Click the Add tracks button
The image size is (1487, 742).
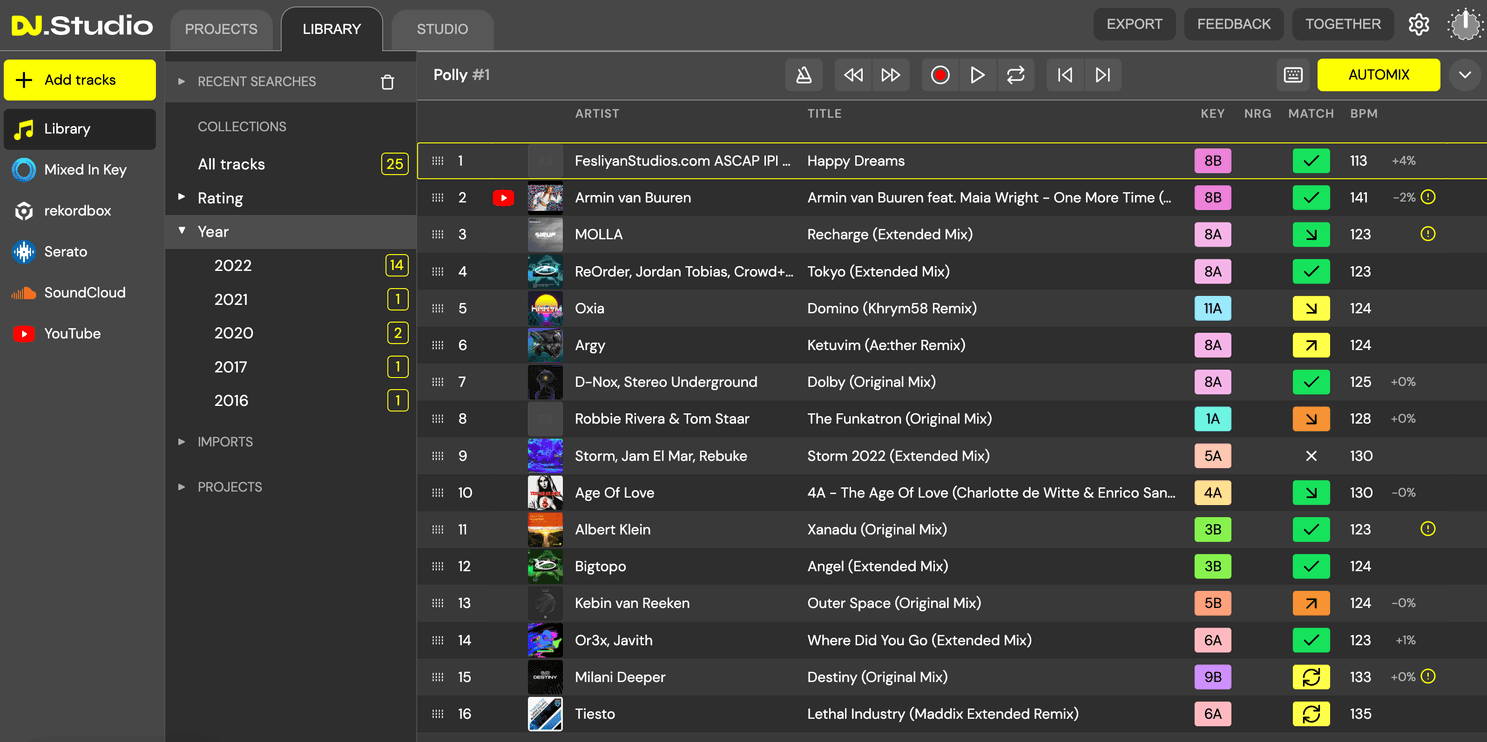pyautogui.click(x=80, y=80)
